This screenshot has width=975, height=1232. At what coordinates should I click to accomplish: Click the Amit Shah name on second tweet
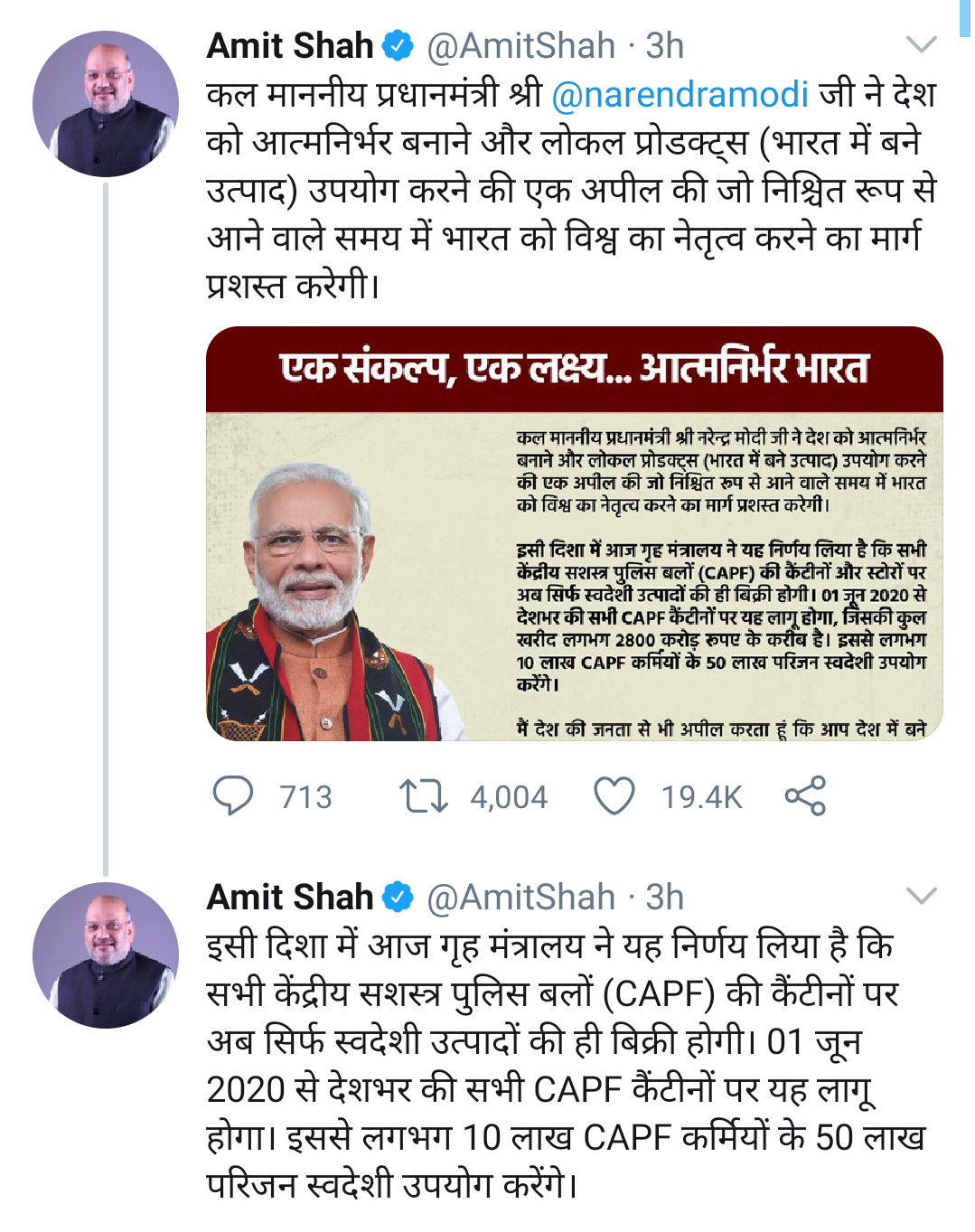(290, 897)
